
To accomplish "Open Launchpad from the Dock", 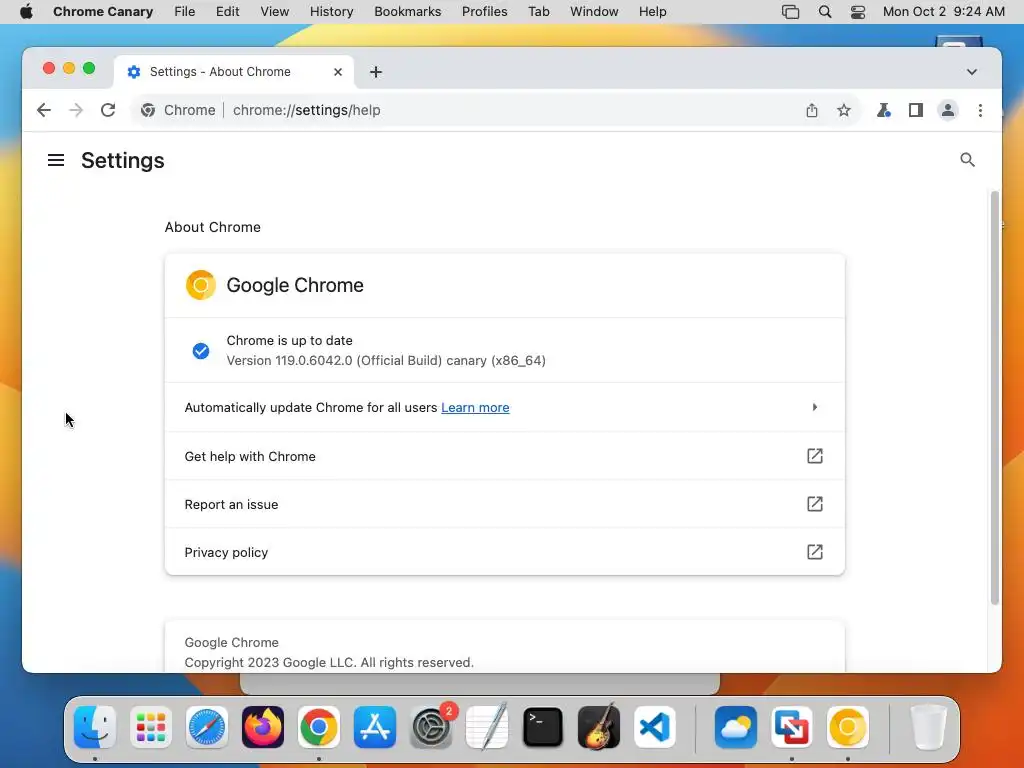I will (x=151, y=727).
